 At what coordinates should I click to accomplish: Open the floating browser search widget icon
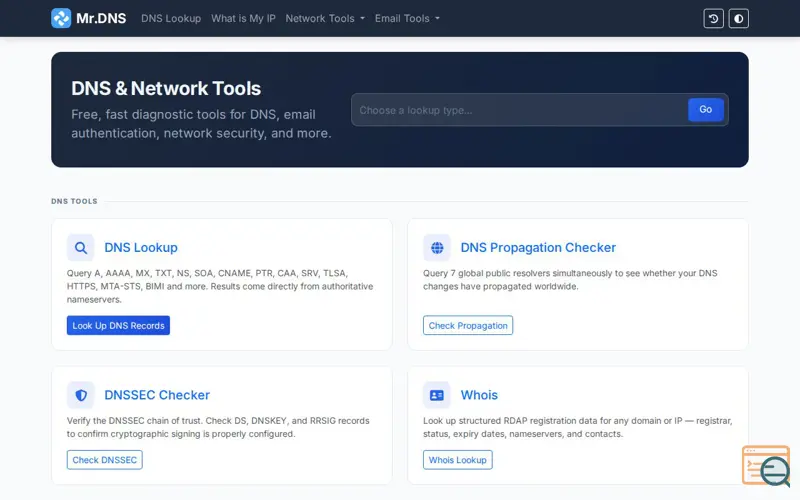[x=766, y=466]
